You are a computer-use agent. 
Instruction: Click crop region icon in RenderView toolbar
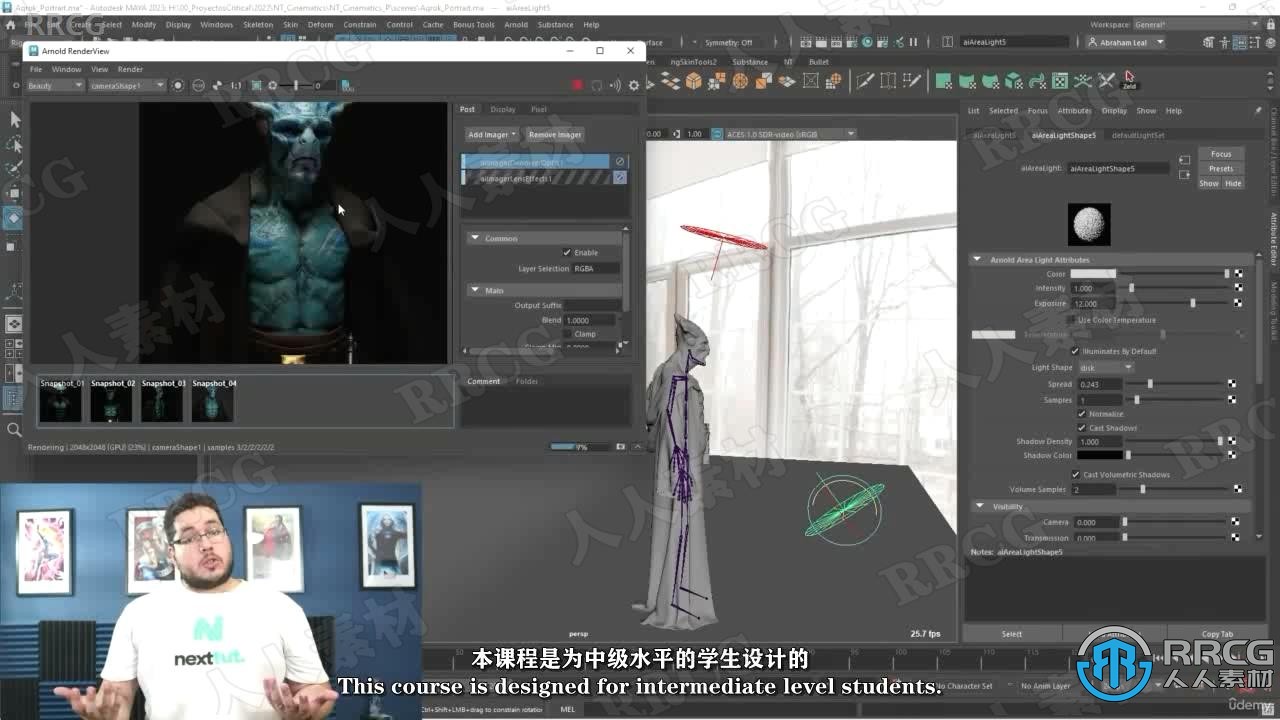tap(256, 86)
